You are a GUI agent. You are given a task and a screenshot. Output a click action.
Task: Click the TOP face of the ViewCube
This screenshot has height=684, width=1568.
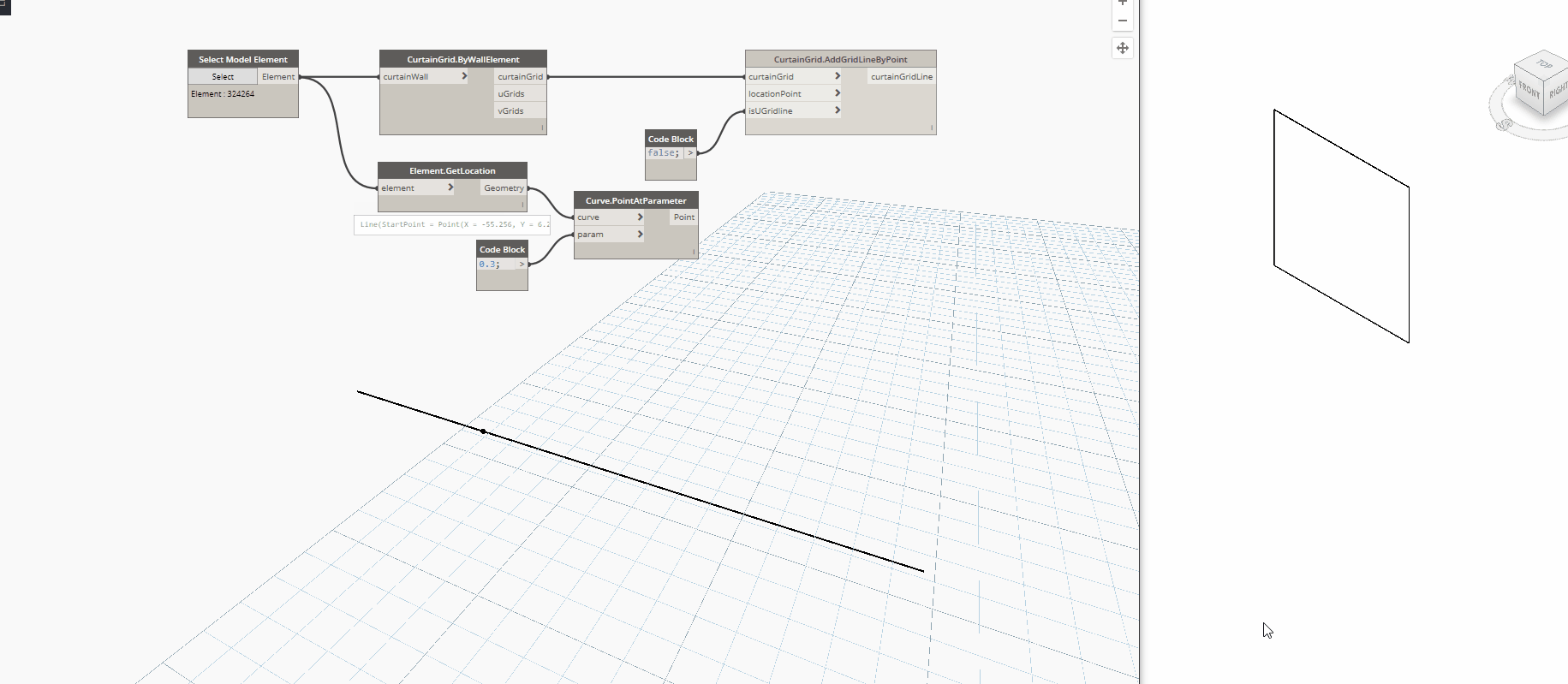click(1544, 65)
